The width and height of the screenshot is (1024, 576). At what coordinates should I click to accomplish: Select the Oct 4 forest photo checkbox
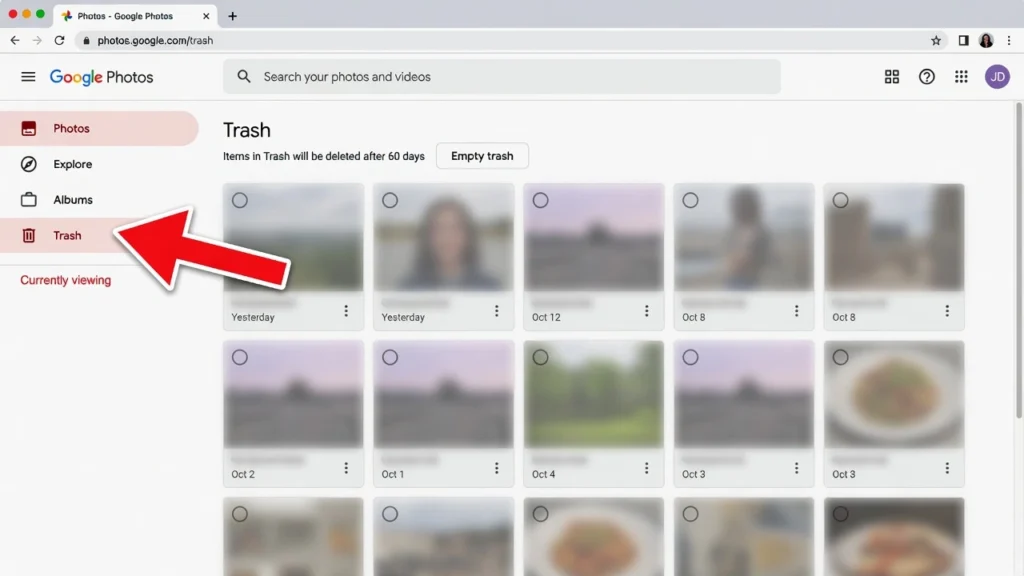coord(540,357)
